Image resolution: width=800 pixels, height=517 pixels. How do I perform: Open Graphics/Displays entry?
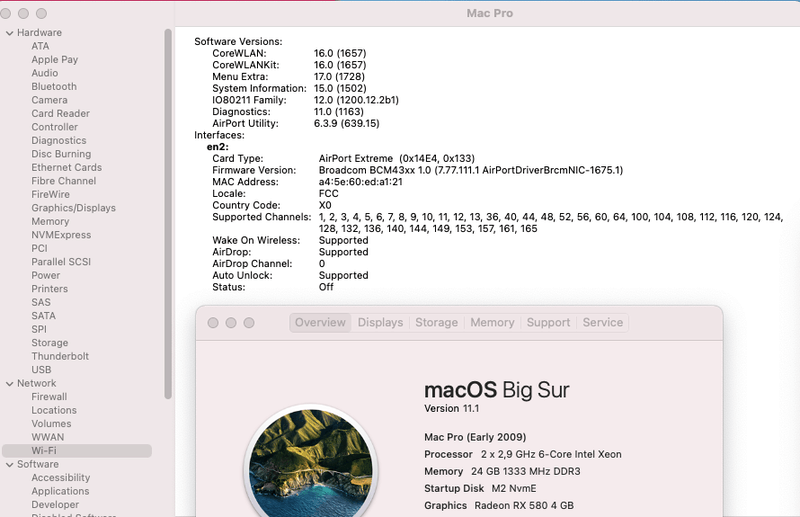point(73,208)
